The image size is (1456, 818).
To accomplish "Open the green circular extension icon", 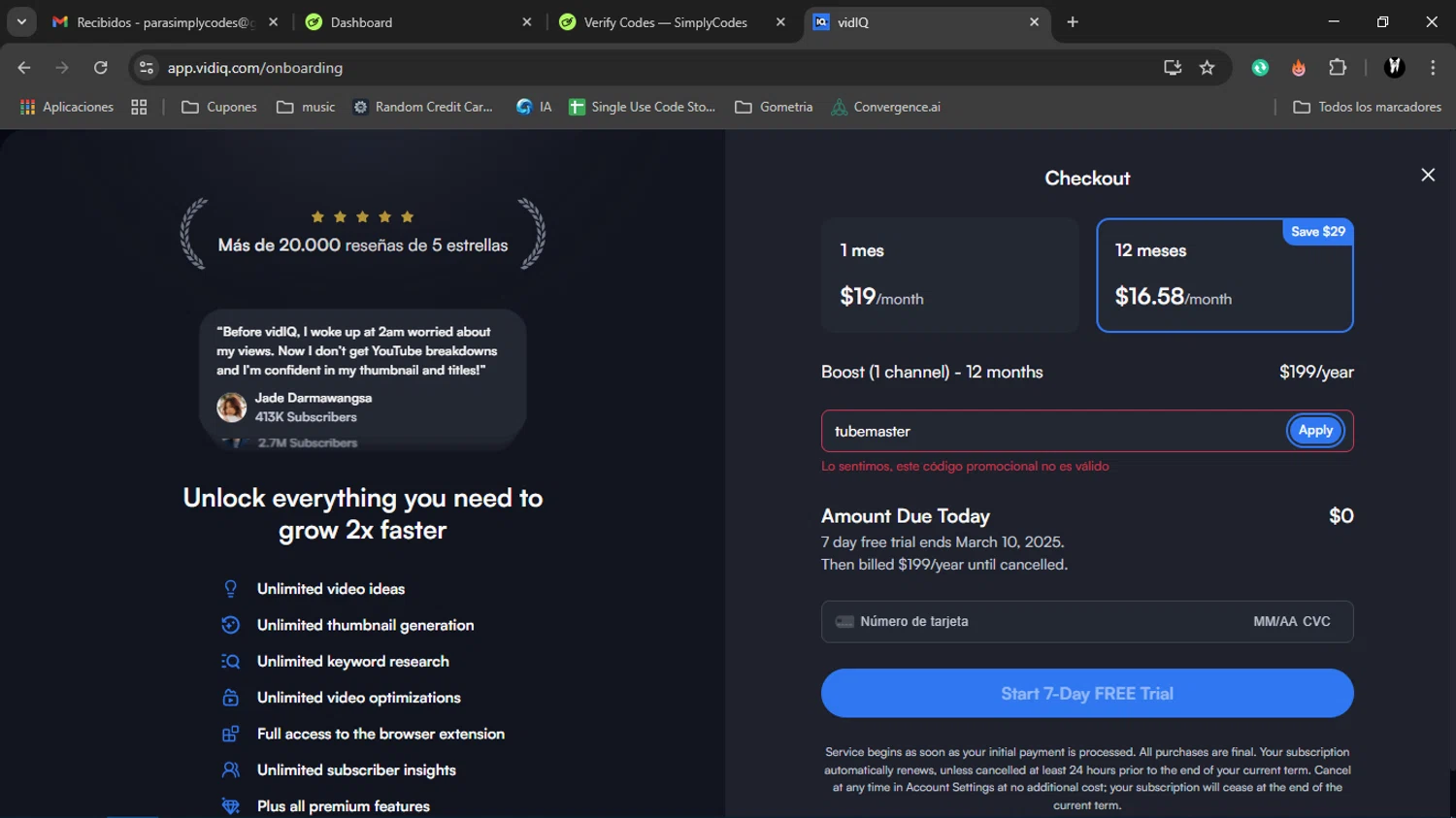I will click(1260, 68).
